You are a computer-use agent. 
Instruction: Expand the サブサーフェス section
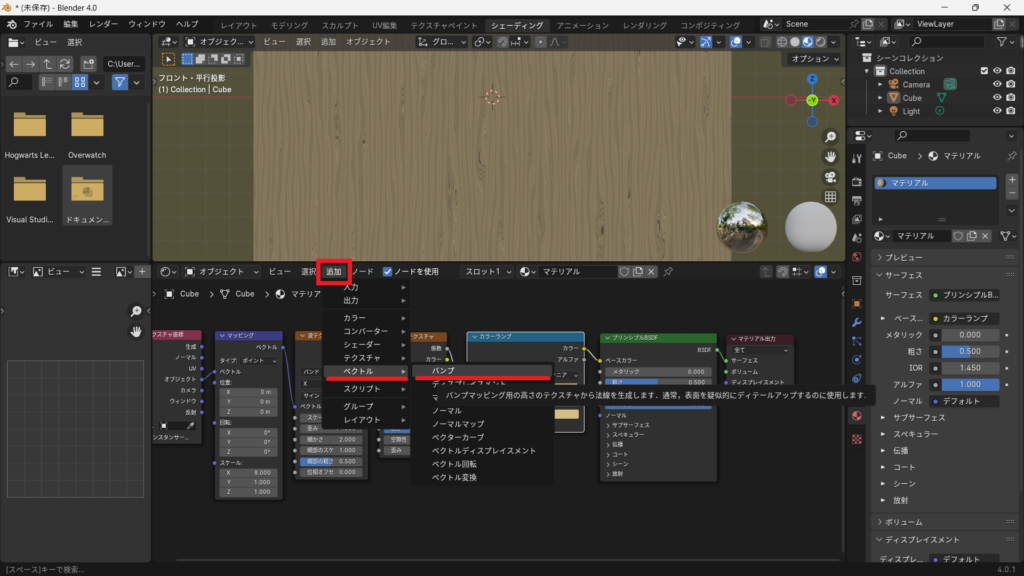click(883, 417)
